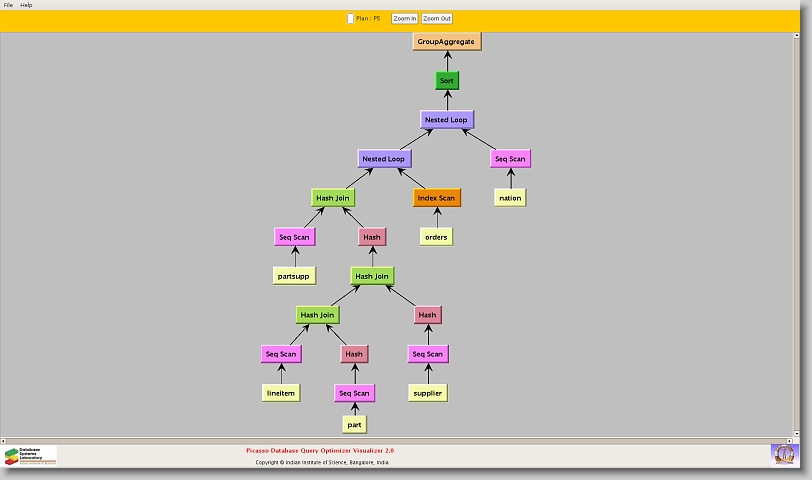Select the orange Index Scan node
This screenshot has height=480, width=812.
436,198
